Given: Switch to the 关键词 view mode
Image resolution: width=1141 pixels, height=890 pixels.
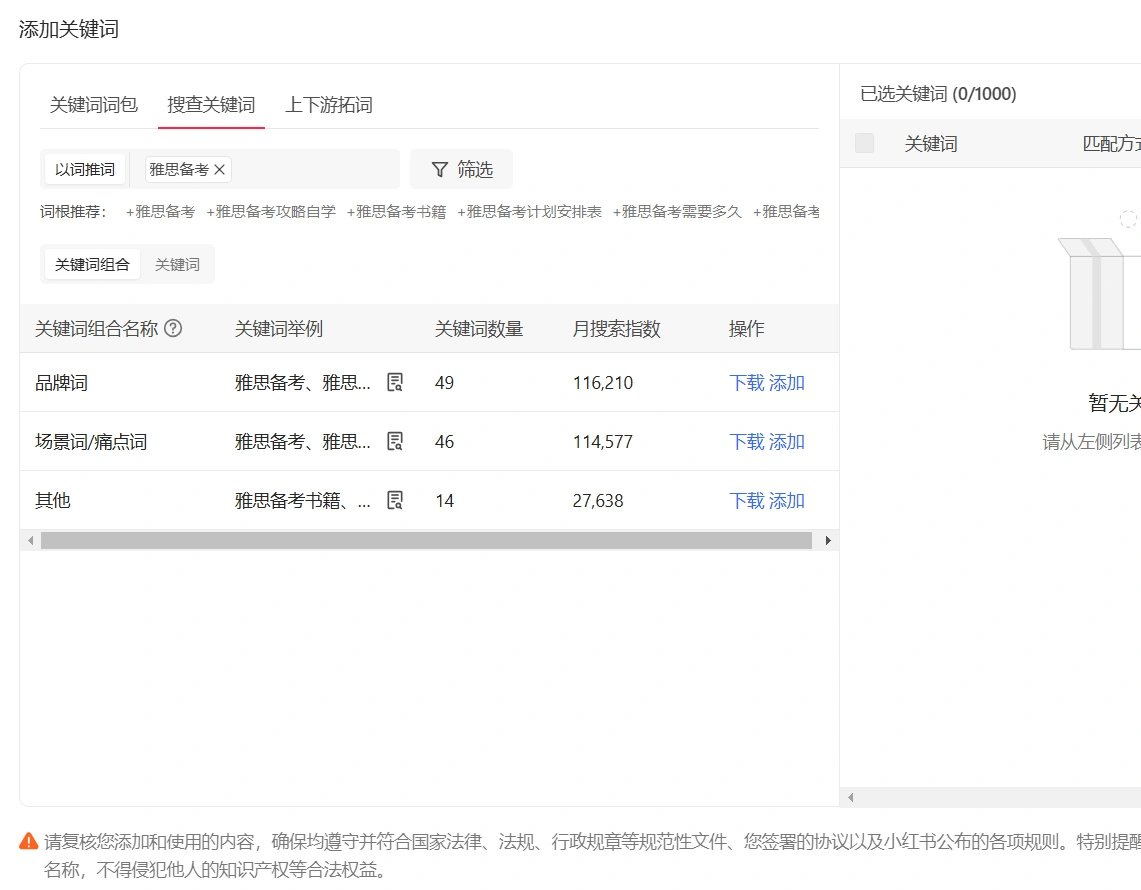Looking at the screenshot, I should (x=177, y=263).
